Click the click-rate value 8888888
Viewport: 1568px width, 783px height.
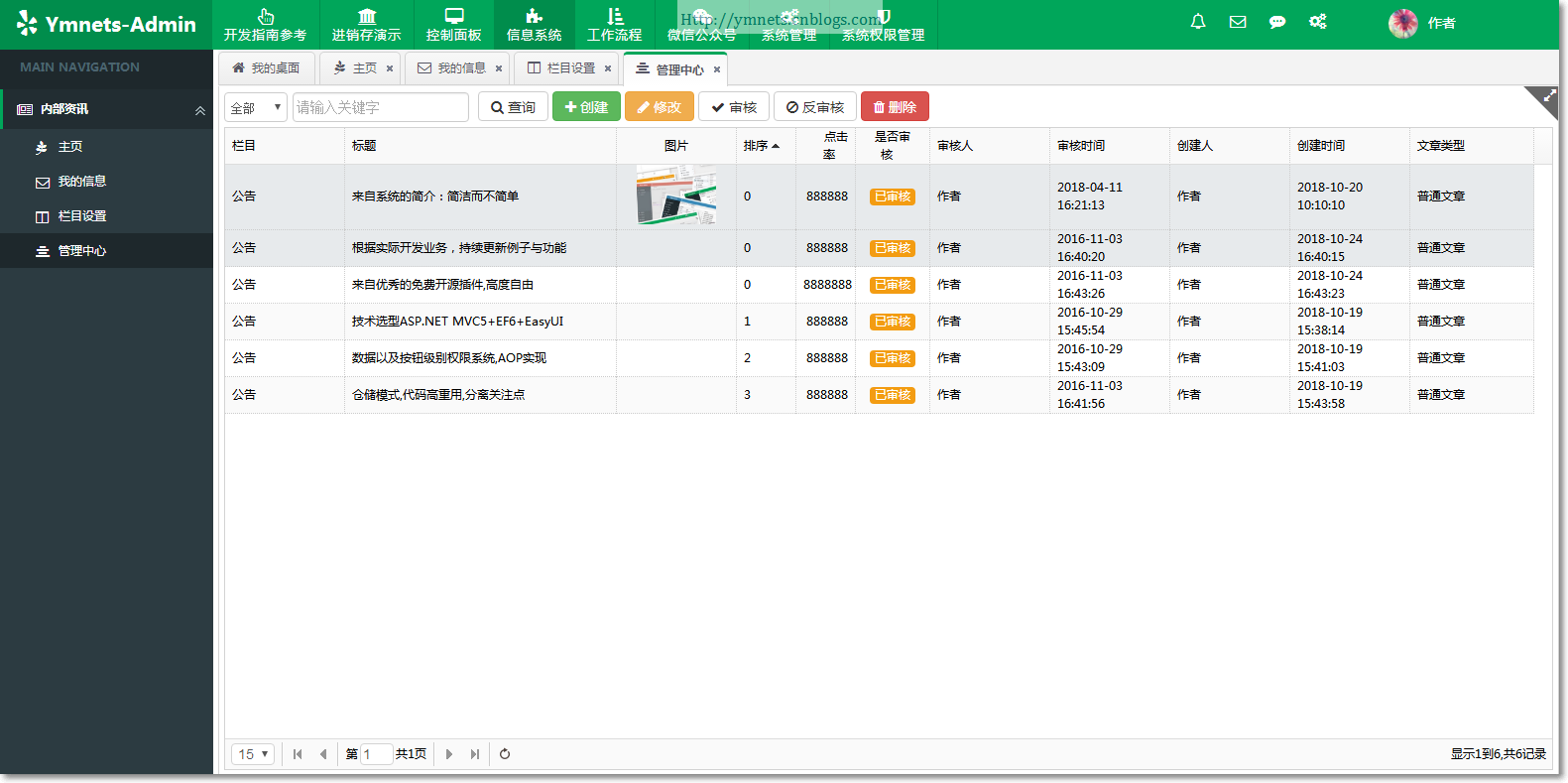(x=827, y=285)
